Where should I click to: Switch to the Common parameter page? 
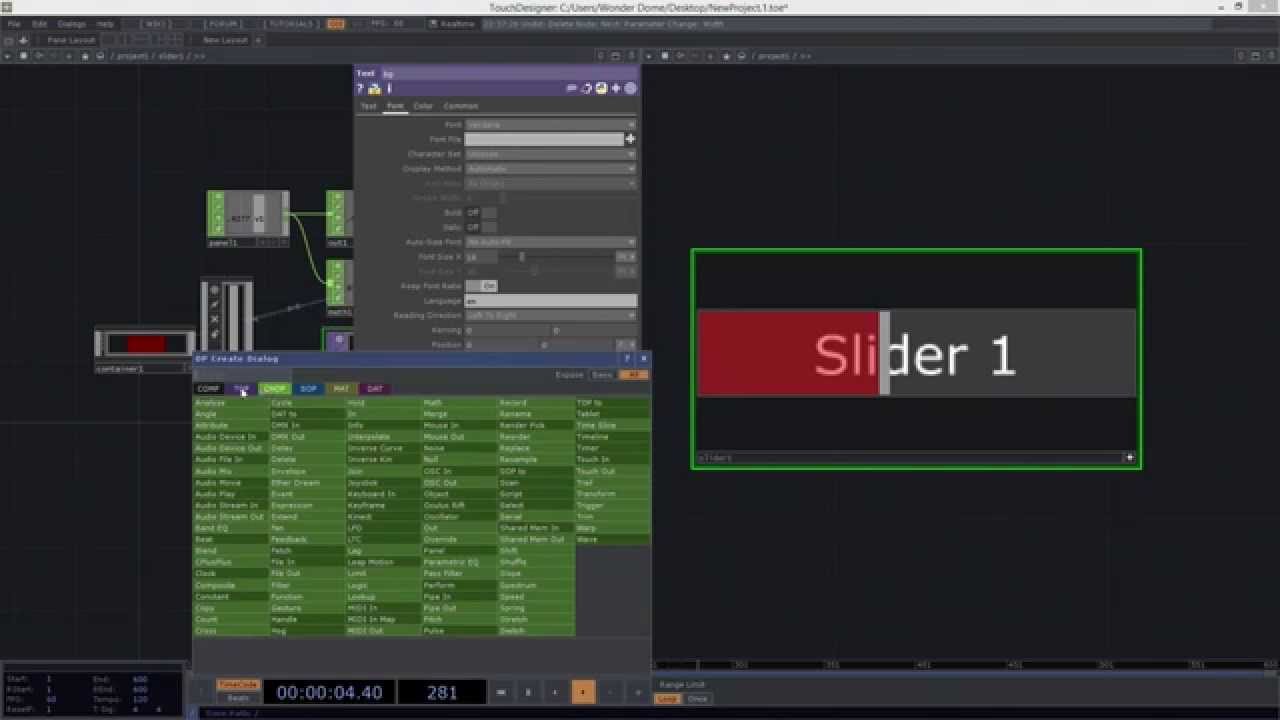pyautogui.click(x=461, y=106)
